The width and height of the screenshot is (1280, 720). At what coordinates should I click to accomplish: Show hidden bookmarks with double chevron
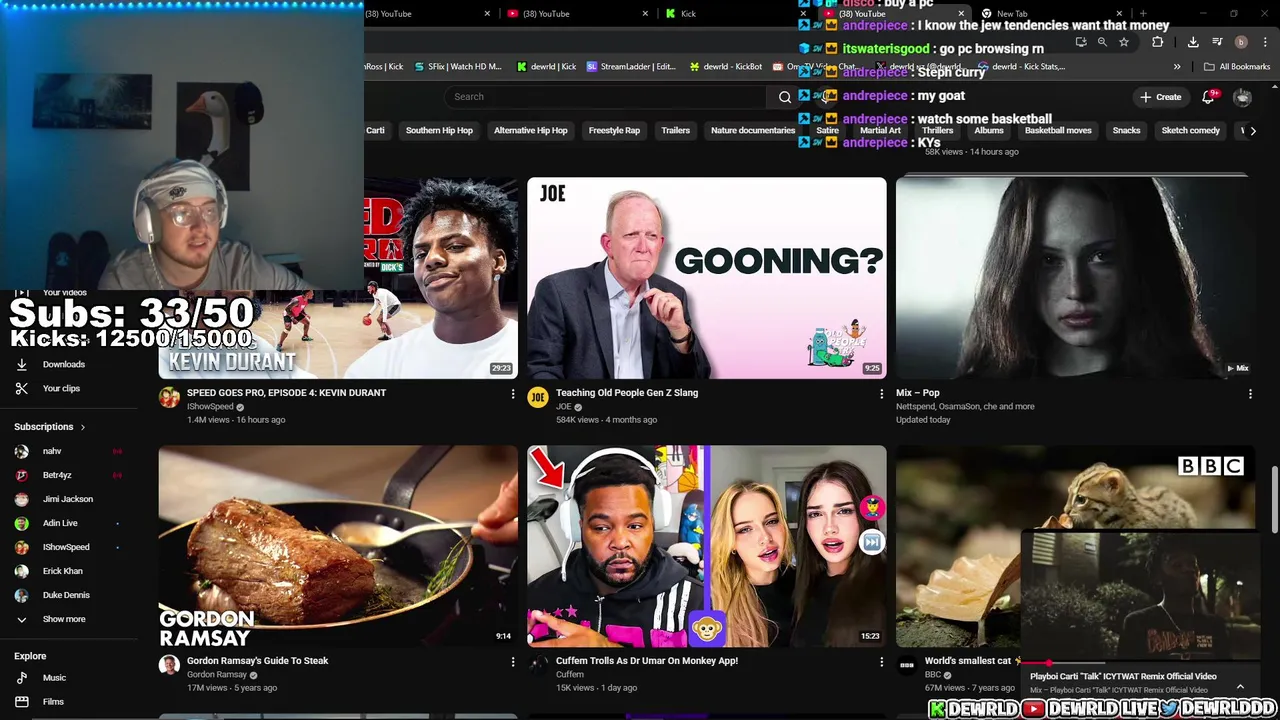coord(1177,67)
